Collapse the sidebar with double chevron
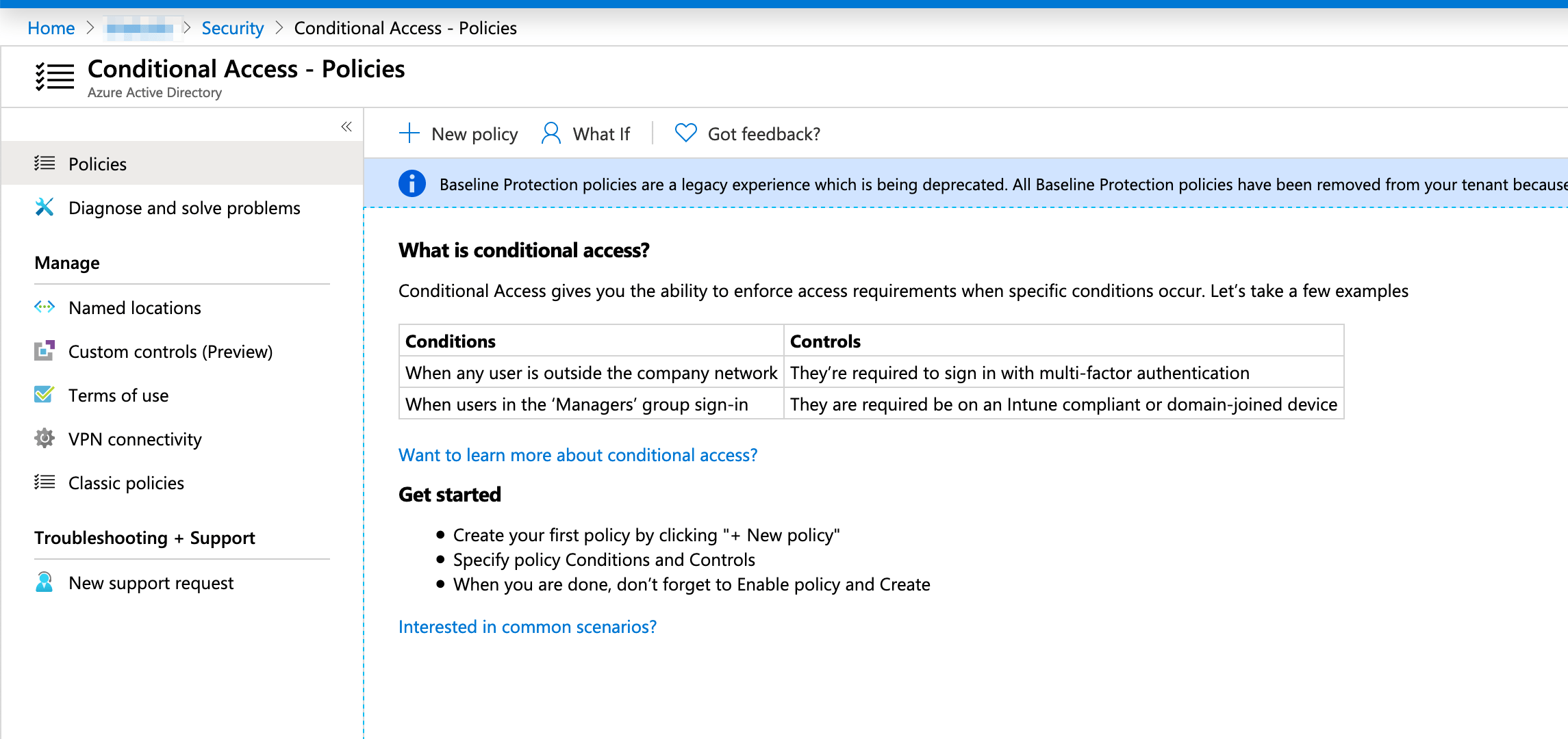This screenshot has height=739, width=1568. [x=346, y=127]
